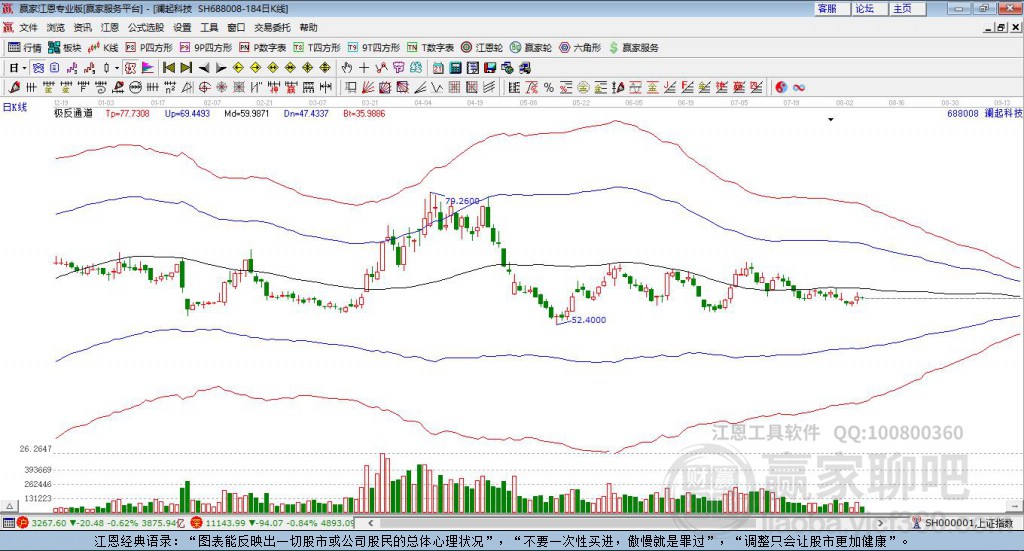Open the 江恩 menu
The width and height of the screenshot is (1024, 551).
(x=110, y=27)
